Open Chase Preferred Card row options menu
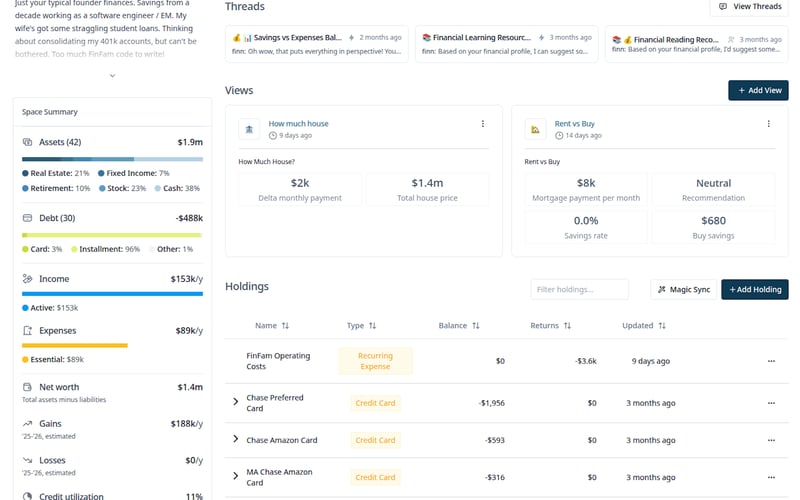Screen dimensions: 800x500 [x=771, y=403]
